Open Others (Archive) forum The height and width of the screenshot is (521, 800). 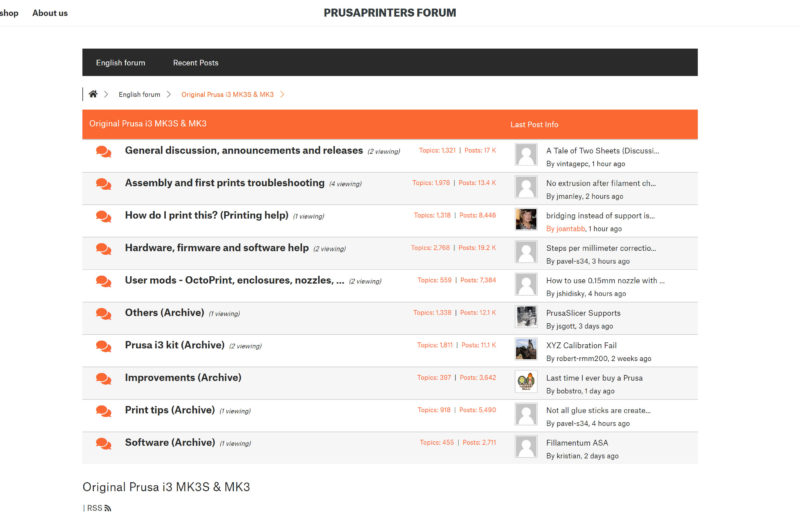tap(164, 312)
